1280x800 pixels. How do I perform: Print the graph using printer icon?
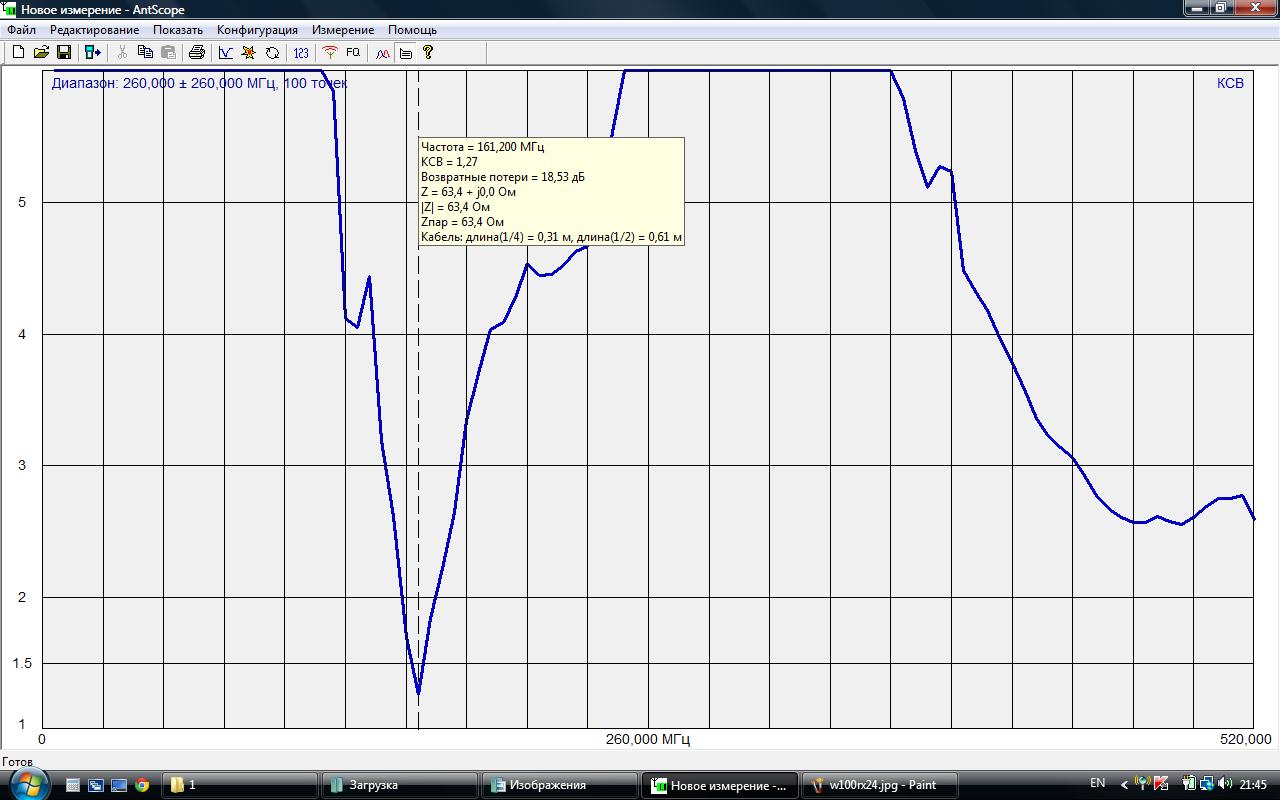point(197,52)
